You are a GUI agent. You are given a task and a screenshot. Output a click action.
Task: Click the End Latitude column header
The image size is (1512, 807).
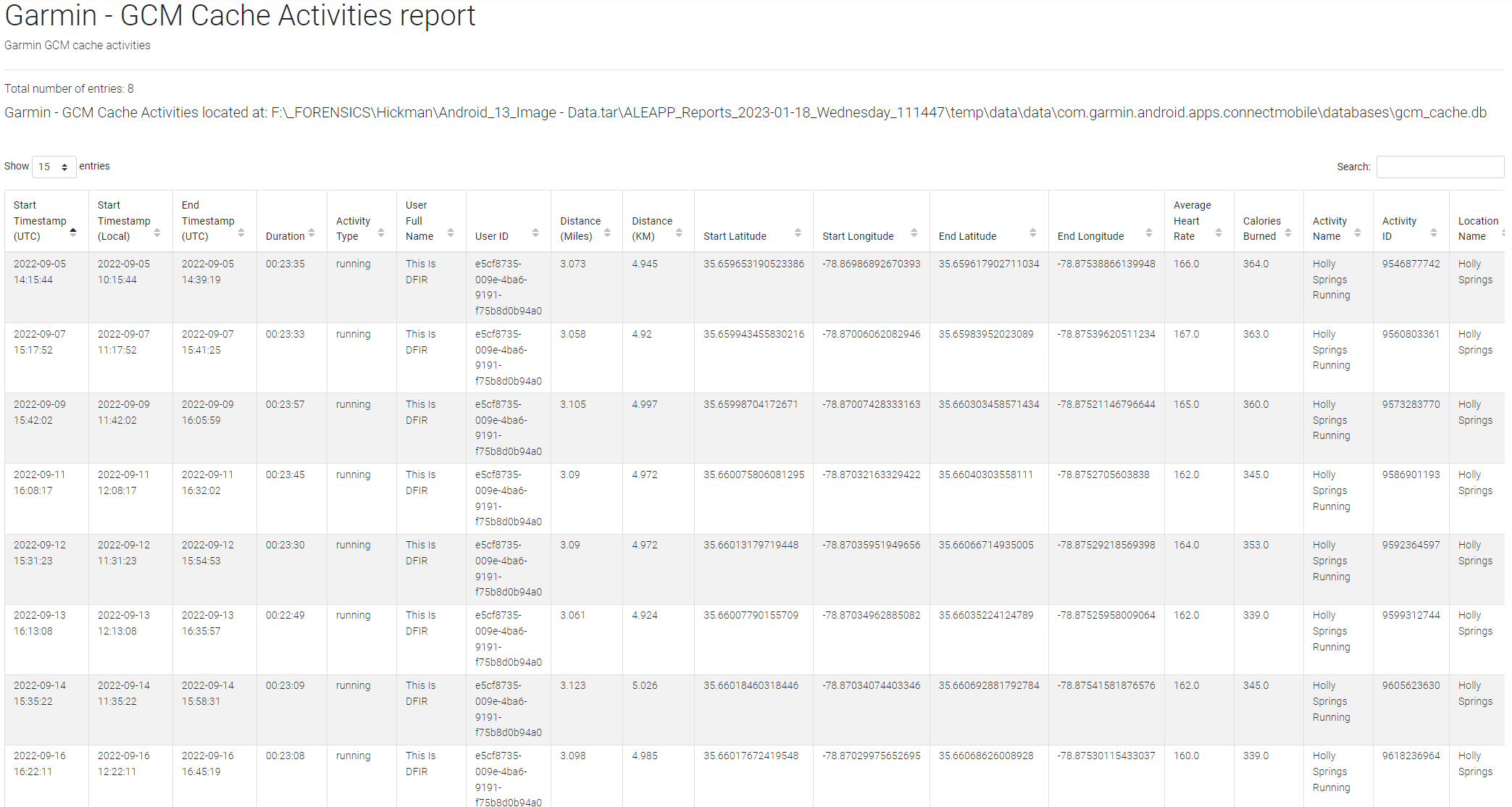[967, 236]
